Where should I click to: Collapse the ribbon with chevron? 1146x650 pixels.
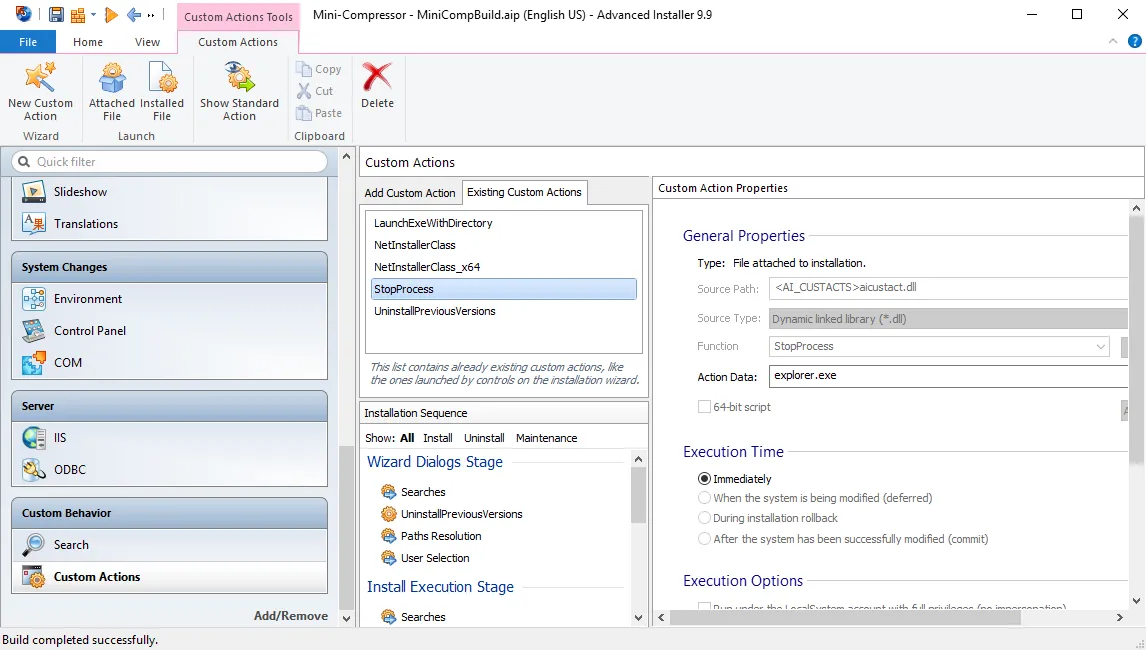pos(1112,42)
